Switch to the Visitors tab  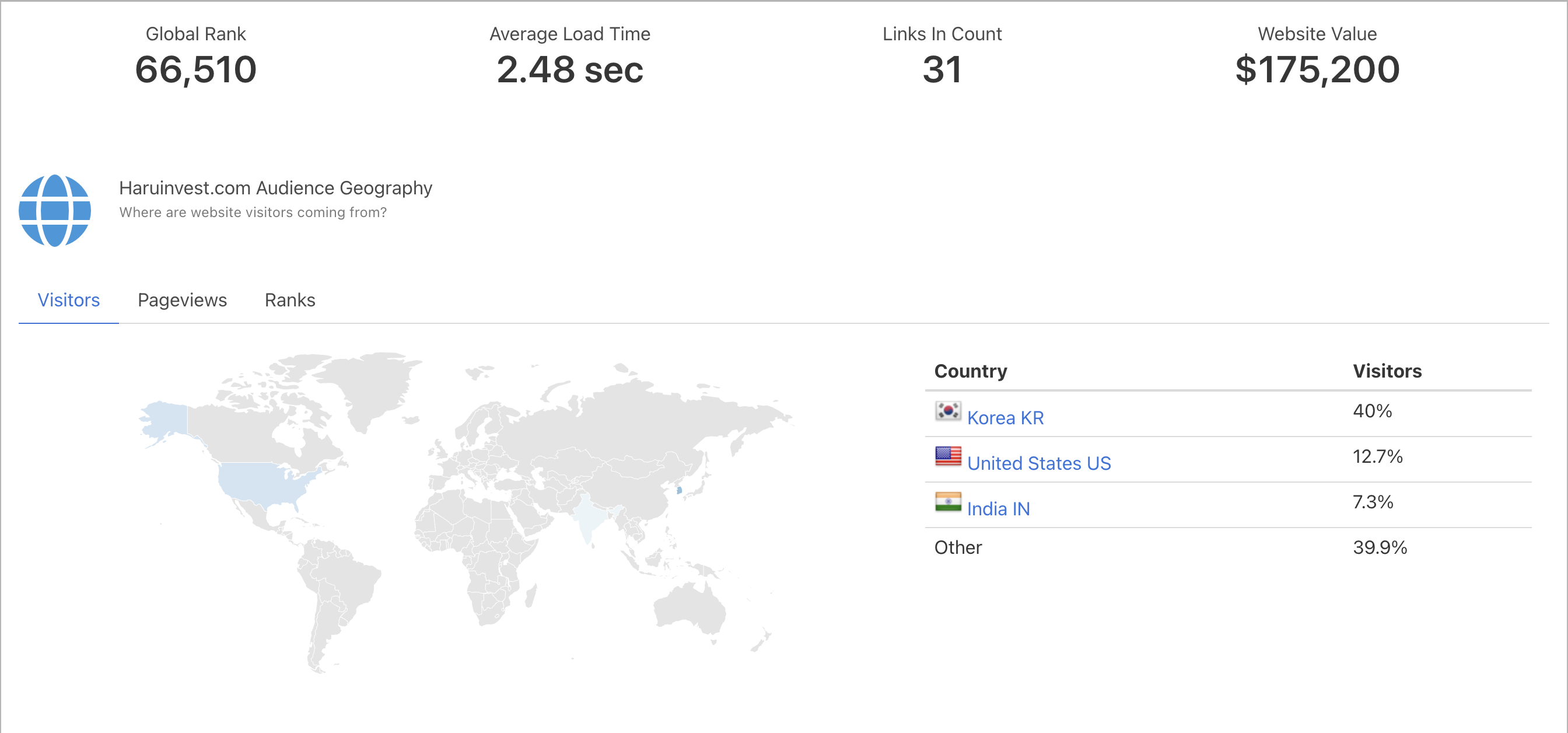tap(69, 300)
